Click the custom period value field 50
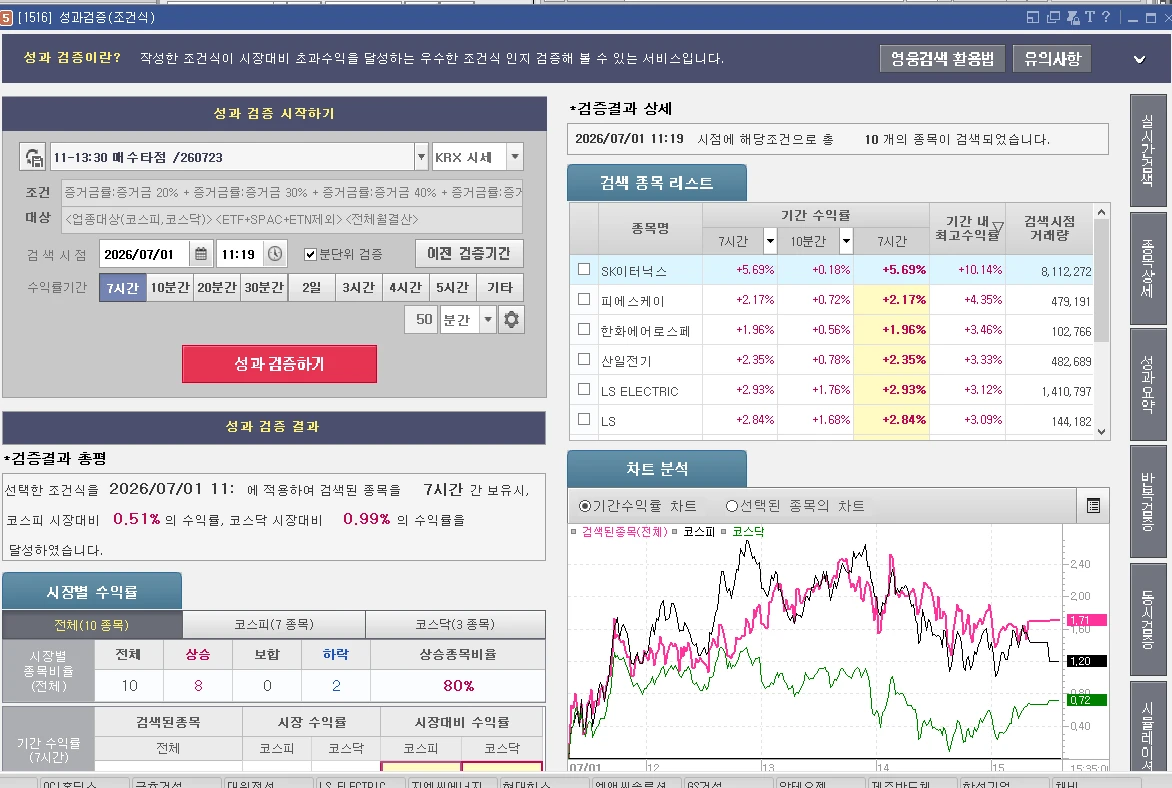Viewport: 1172px width, 788px height. point(423,319)
